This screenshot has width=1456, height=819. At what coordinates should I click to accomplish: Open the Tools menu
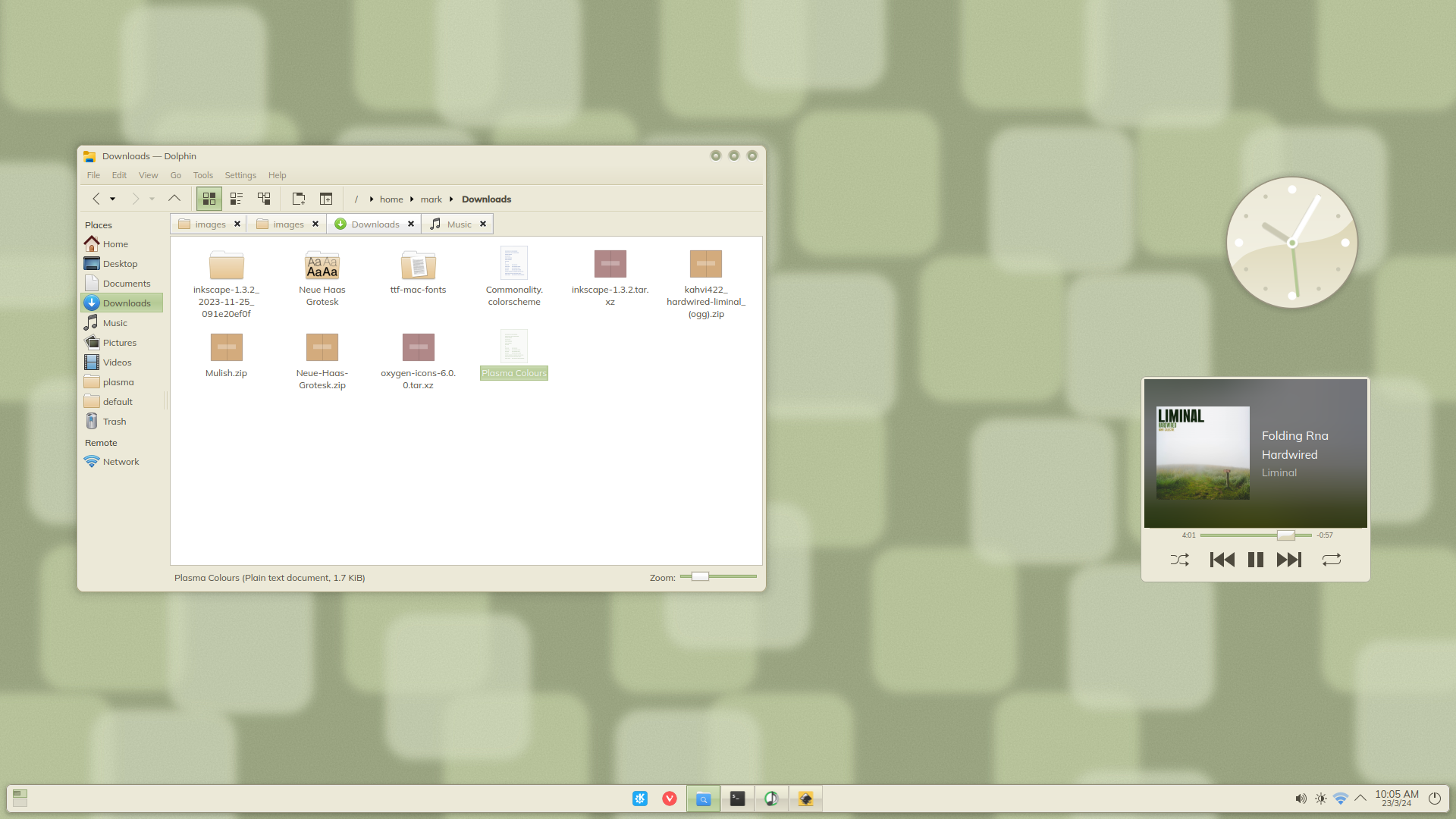pos(203,175)
